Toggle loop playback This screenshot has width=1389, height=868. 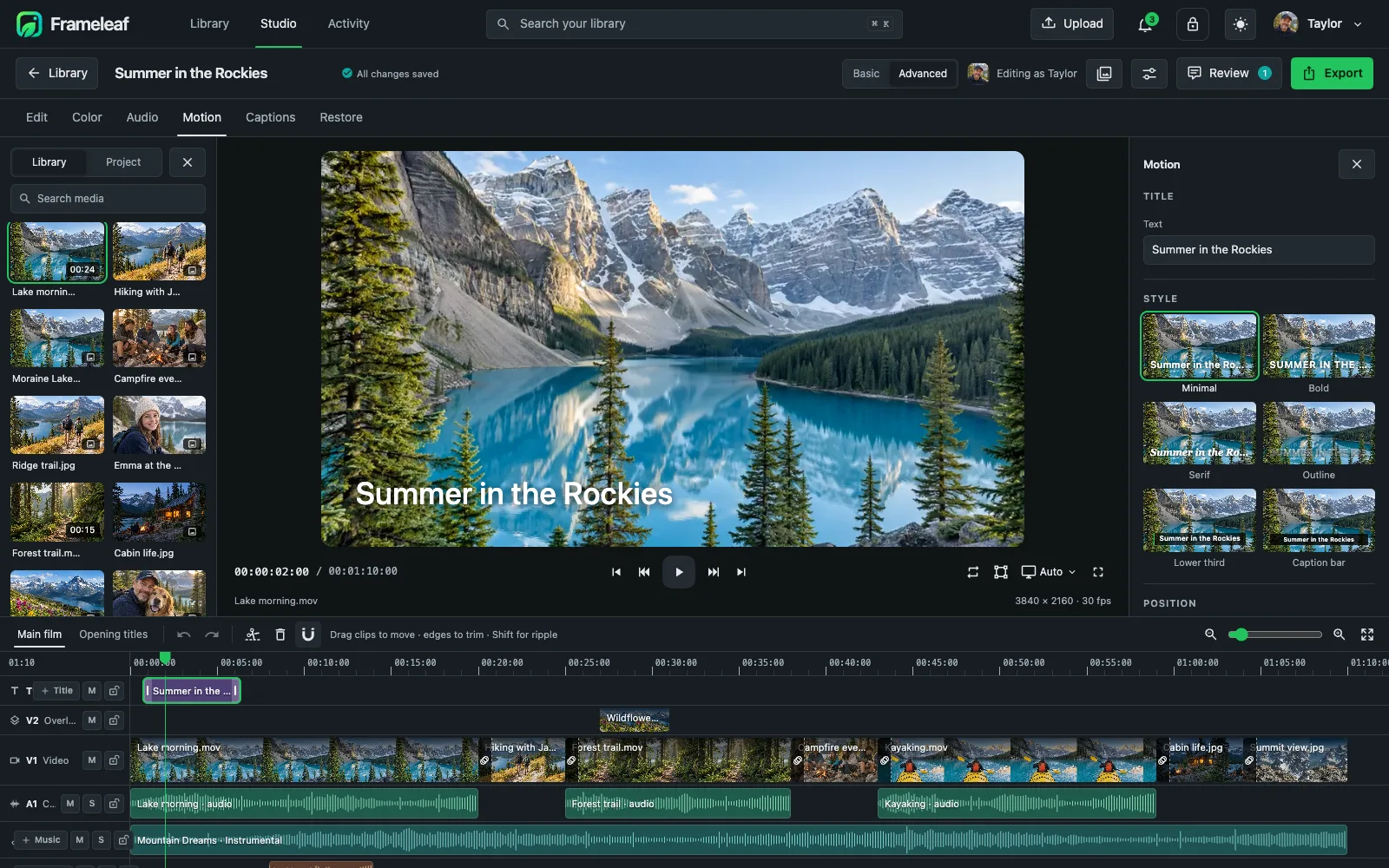point(973,572)
